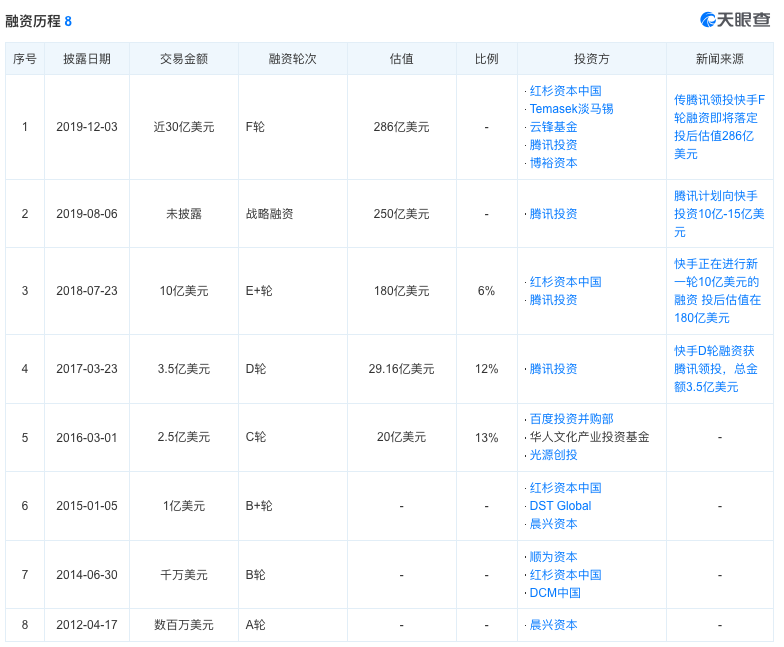
Task: Select amount cell 千万美元
Action: coord(184,575)
